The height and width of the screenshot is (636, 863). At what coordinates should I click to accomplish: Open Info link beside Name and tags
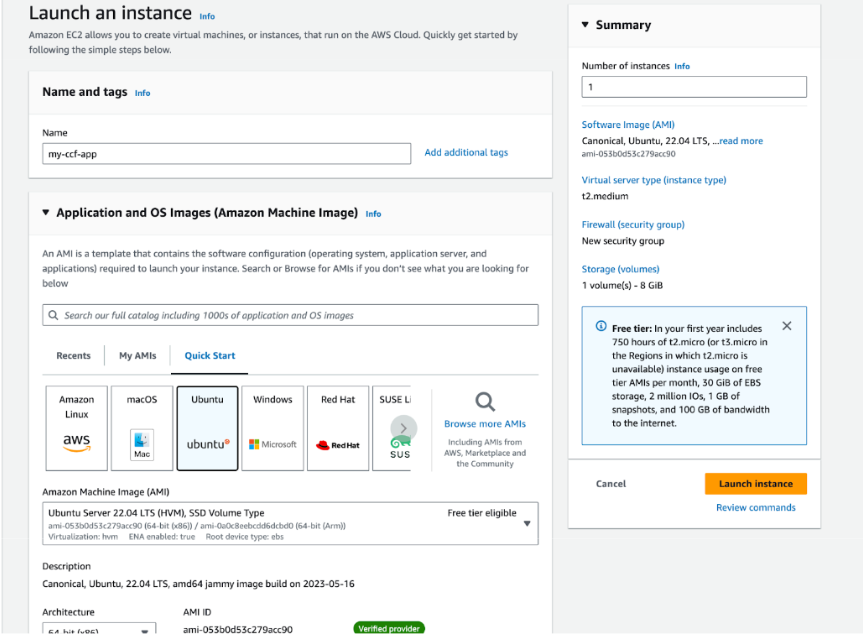tap(143, 93)
